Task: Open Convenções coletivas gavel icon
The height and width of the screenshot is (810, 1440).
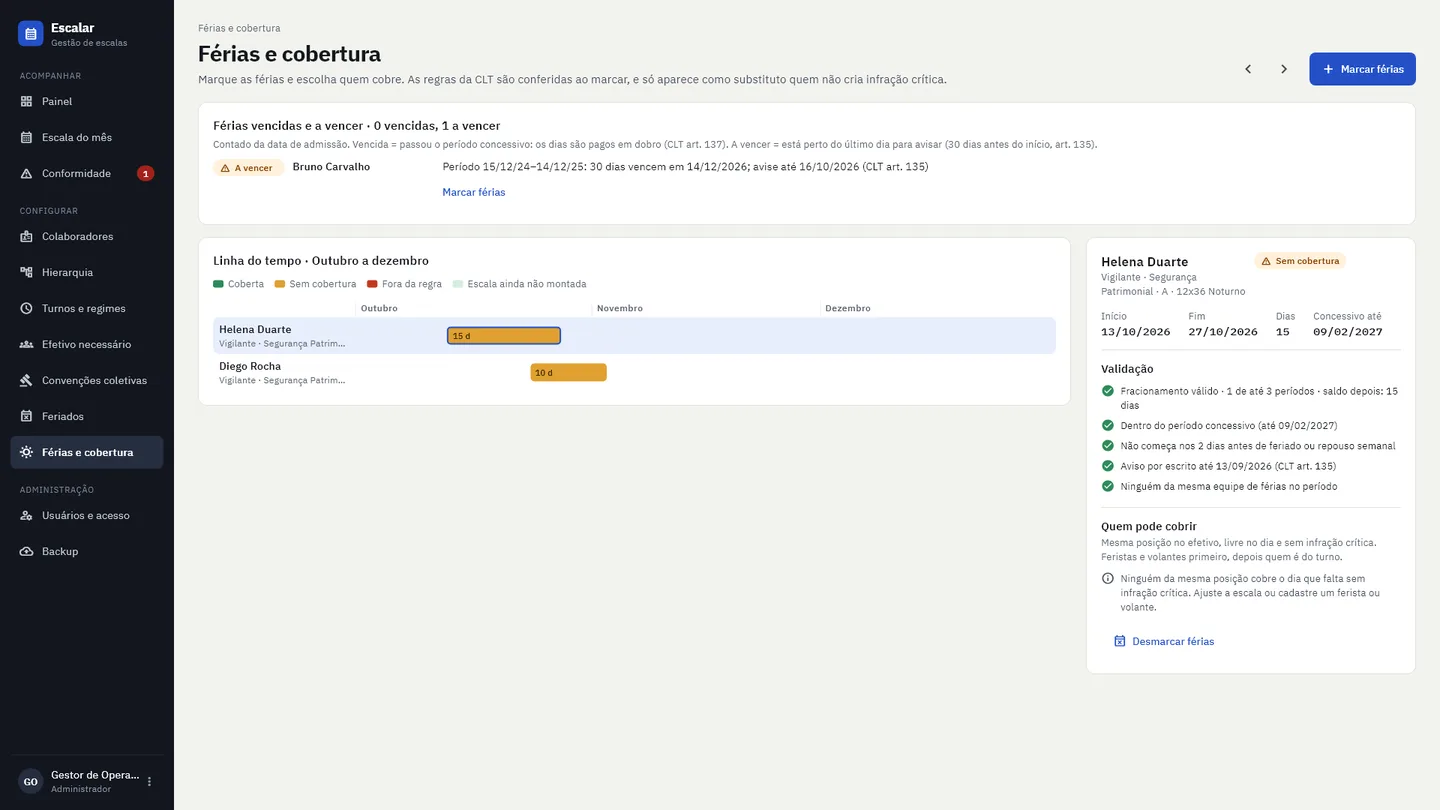Action: click(x=27, y=380)
